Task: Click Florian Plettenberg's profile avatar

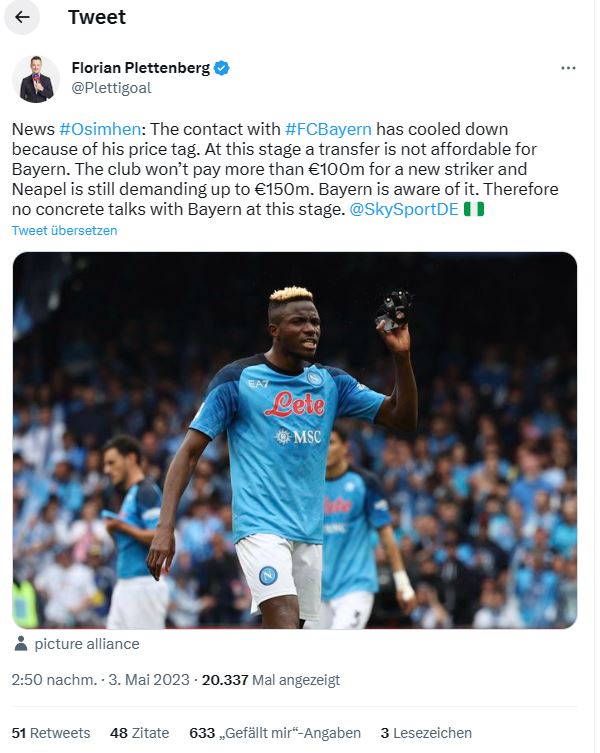Action: [37, 79]
